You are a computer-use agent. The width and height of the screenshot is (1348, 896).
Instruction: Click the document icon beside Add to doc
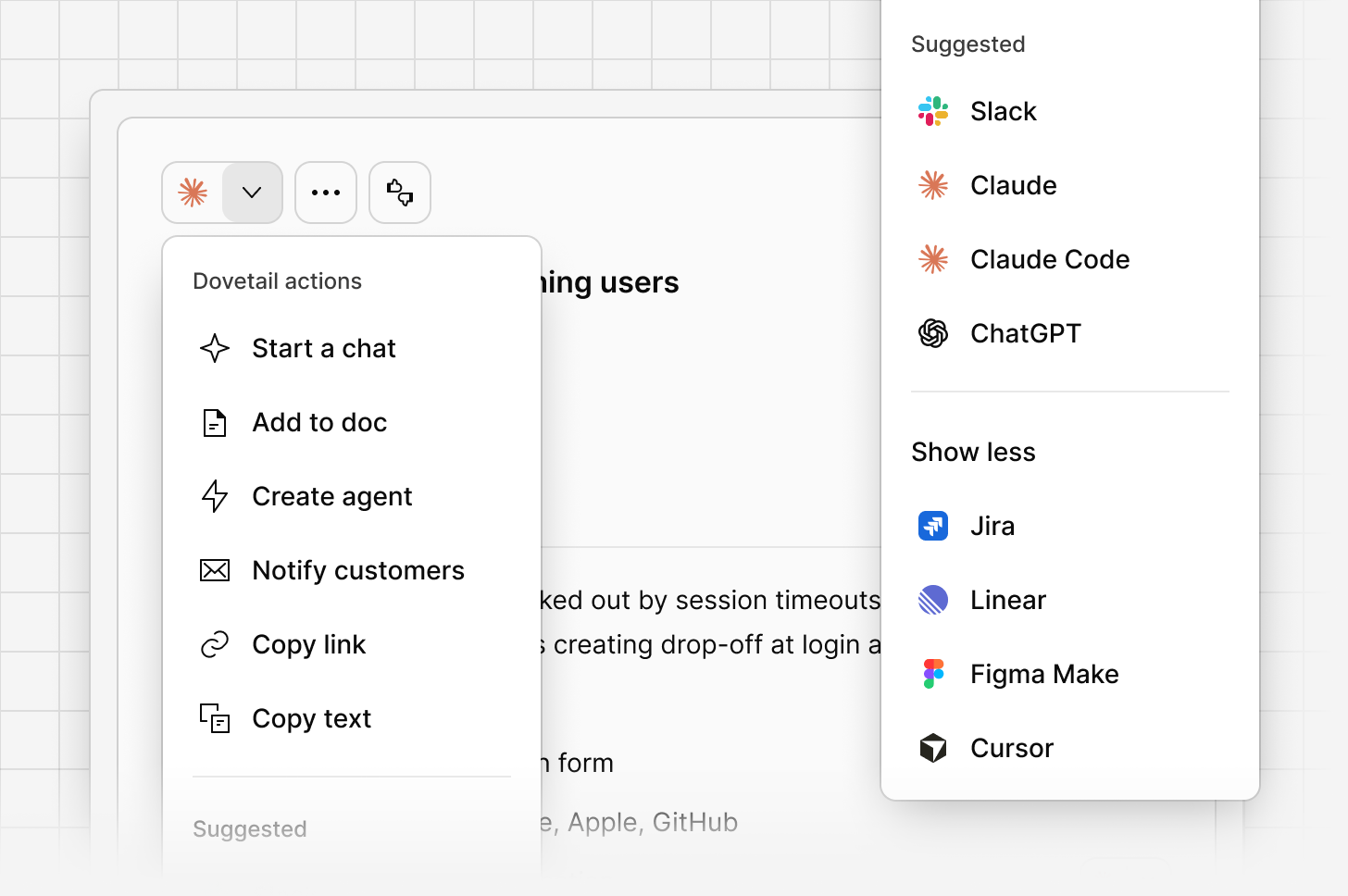point(215,422)
